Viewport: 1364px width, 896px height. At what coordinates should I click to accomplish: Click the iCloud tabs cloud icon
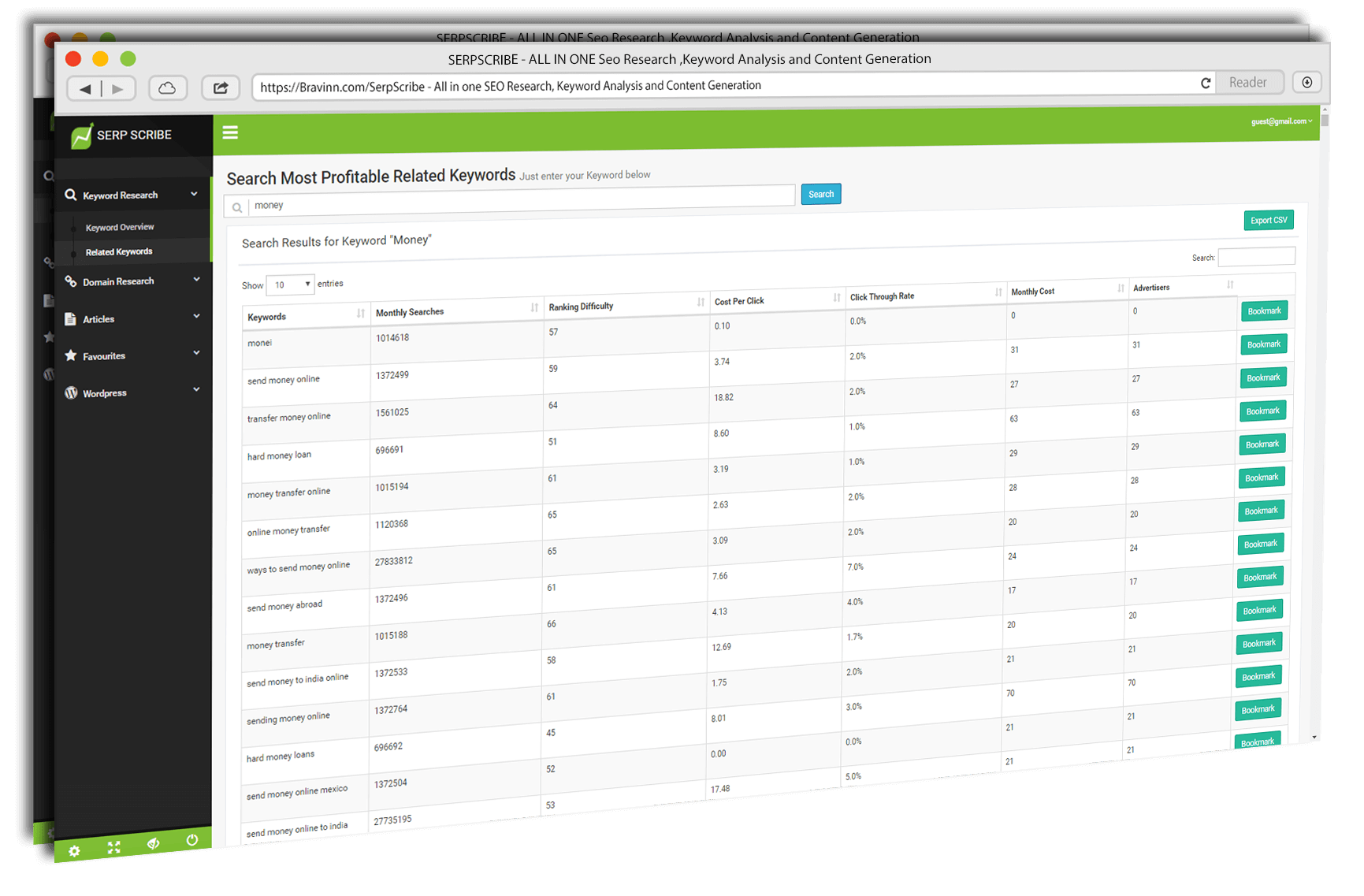[x=167, y=87]
